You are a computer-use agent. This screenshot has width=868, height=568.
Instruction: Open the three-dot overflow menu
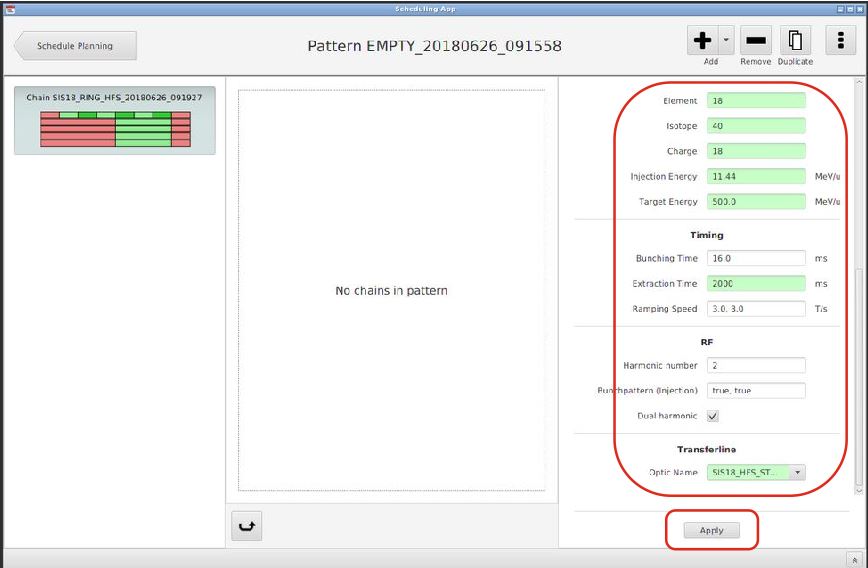click(840, 41)
